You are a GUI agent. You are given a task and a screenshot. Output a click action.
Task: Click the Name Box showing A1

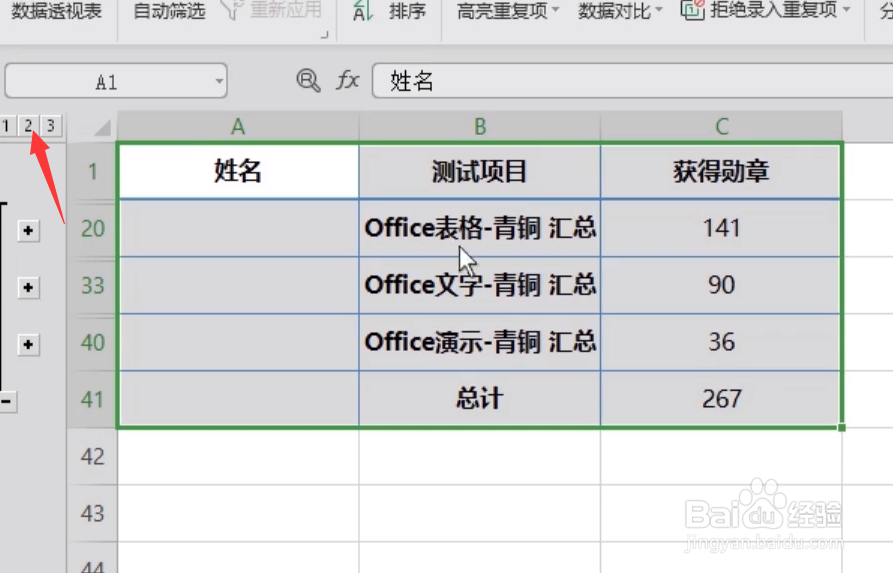116,81
